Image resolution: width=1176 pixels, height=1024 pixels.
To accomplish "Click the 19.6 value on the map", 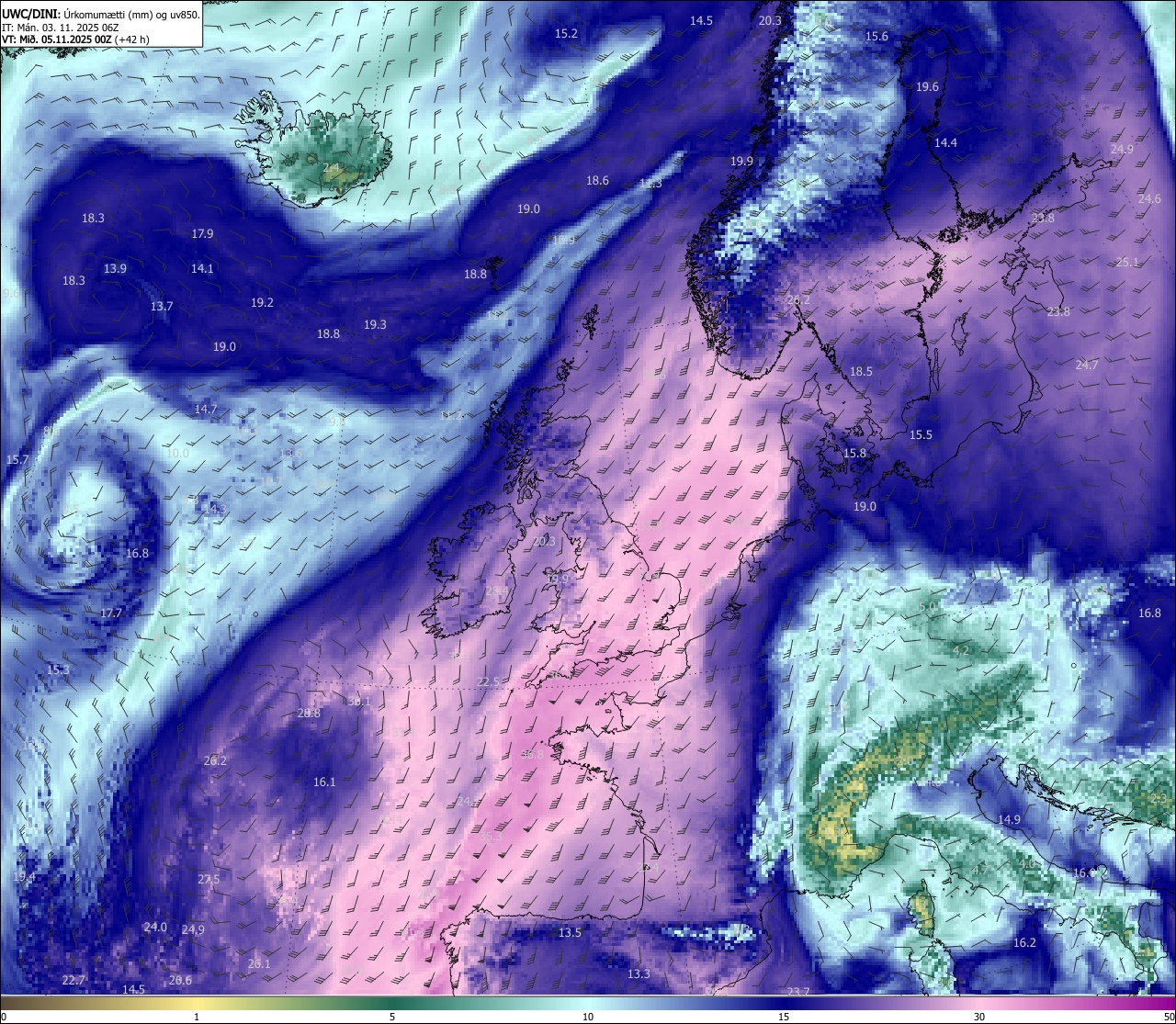I will (927, 87).
